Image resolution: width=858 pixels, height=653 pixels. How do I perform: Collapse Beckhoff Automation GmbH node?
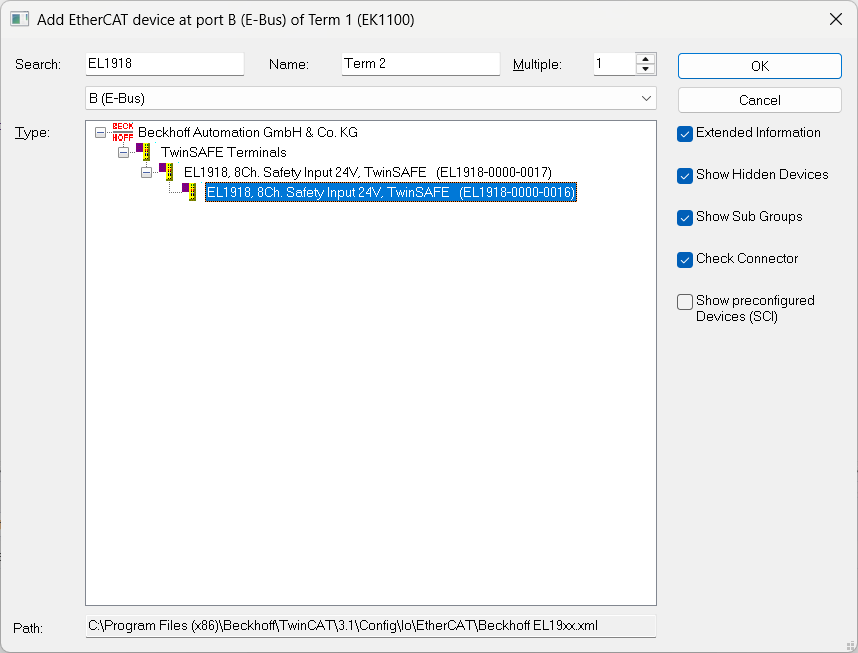(100, 132)
